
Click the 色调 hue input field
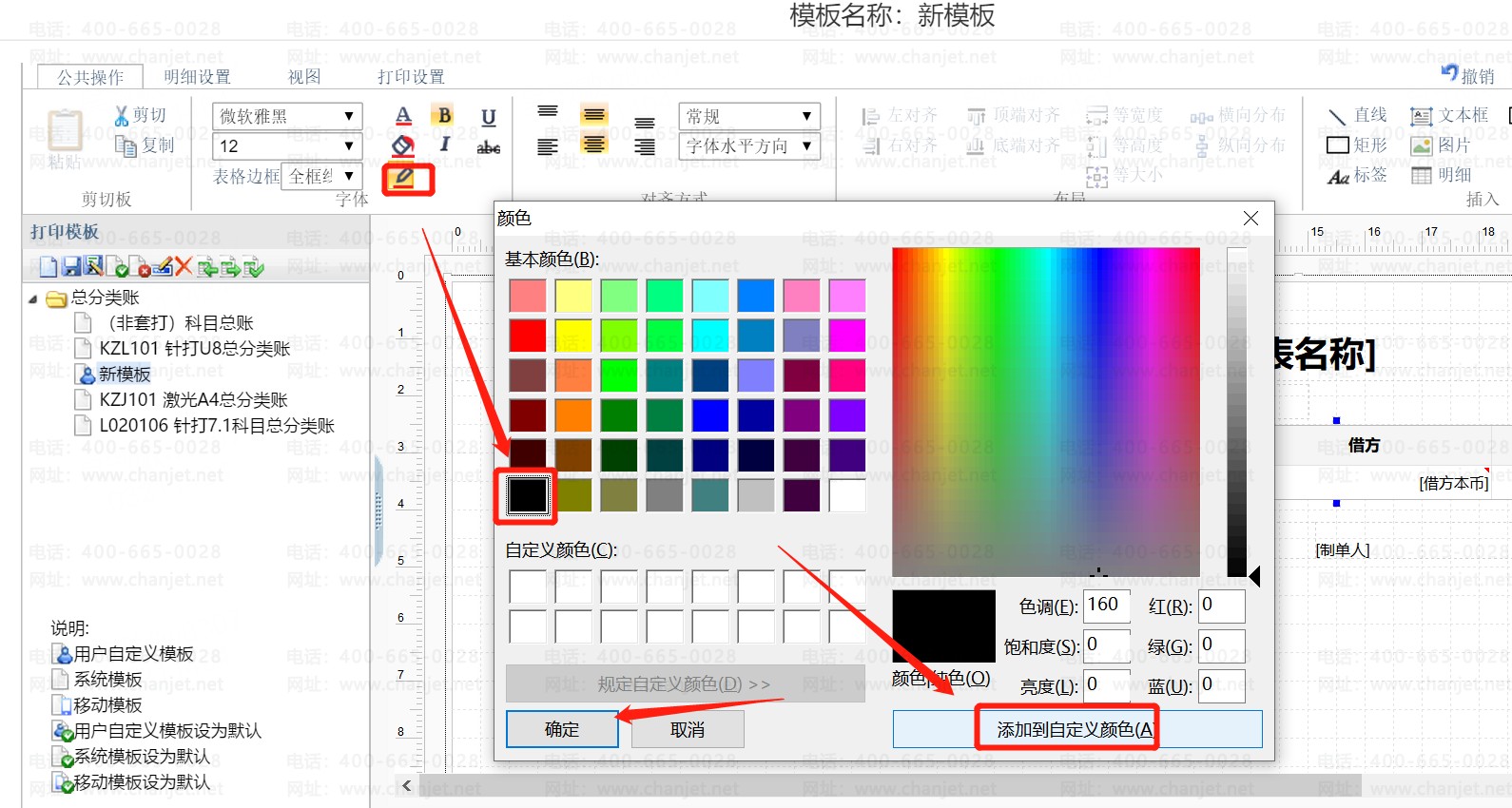[1107, 606]
